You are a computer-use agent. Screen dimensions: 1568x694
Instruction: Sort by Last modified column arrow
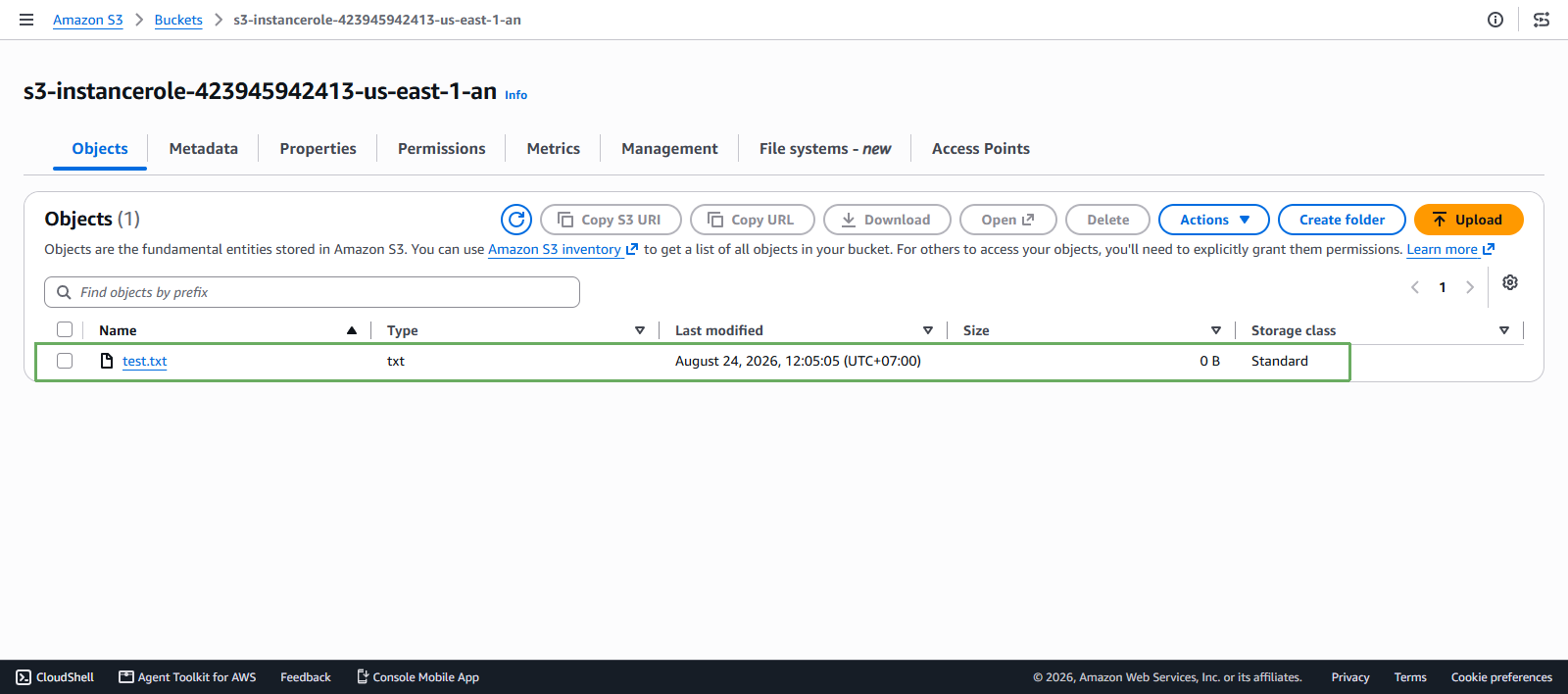coord(928,330)
